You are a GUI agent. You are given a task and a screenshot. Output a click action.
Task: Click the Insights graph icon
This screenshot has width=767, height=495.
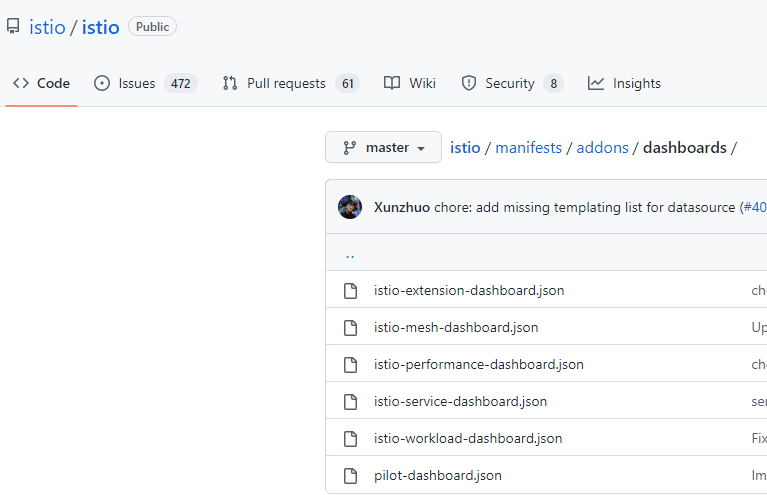tap(596, 83)
